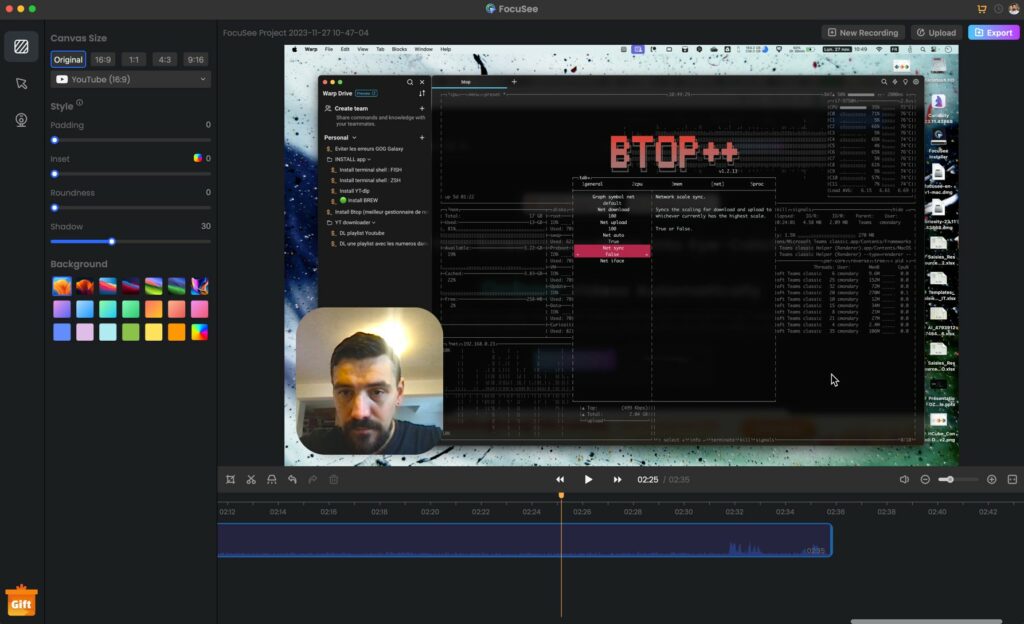The image size is (1024, 624).
Task: Play the recording preview
Action: (x=588, y=480)
